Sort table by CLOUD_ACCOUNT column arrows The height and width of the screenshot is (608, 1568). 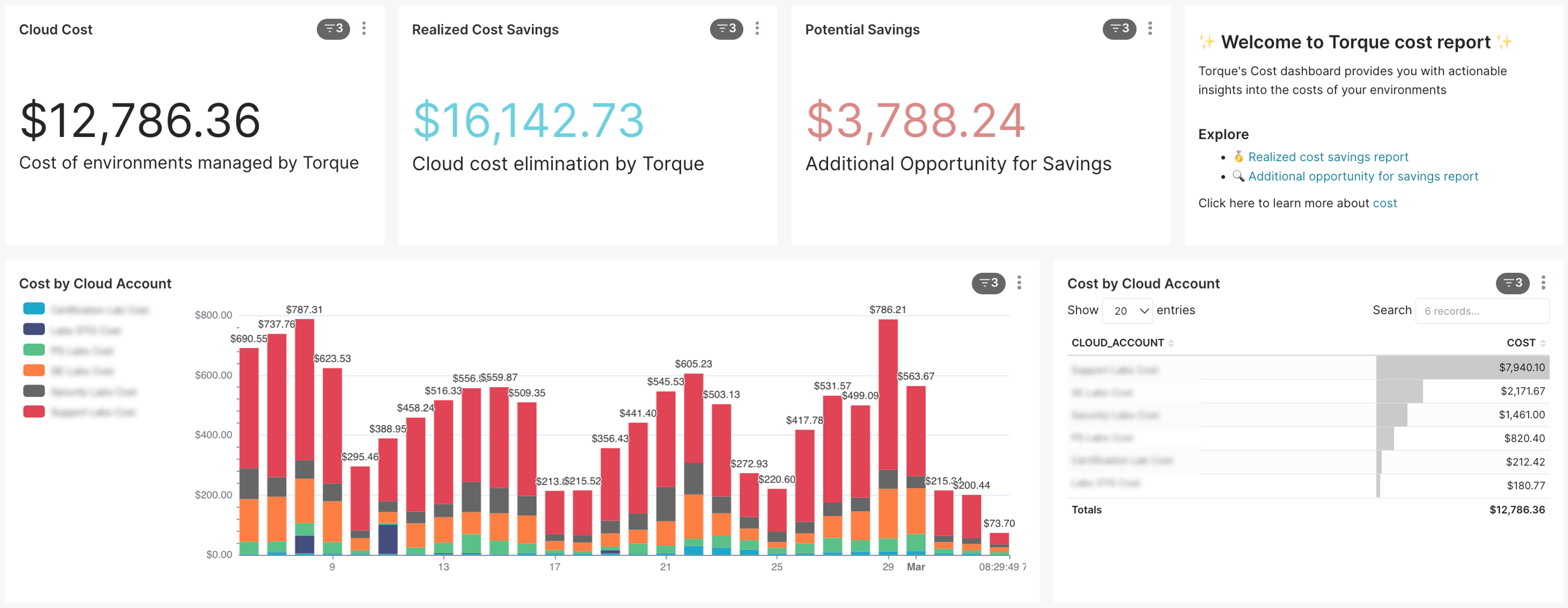[x=1171, y=344]
